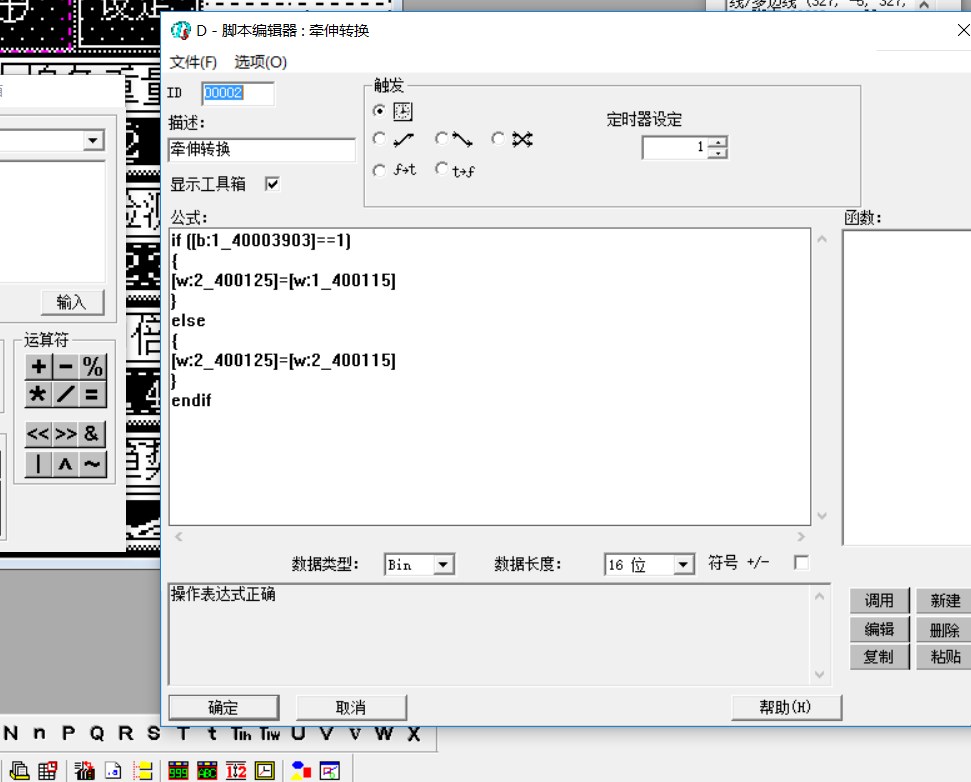The width and height of the screenshot is (971, 782).
Task: Select the rising edge trigger radio button
Action: coord(379,140)
